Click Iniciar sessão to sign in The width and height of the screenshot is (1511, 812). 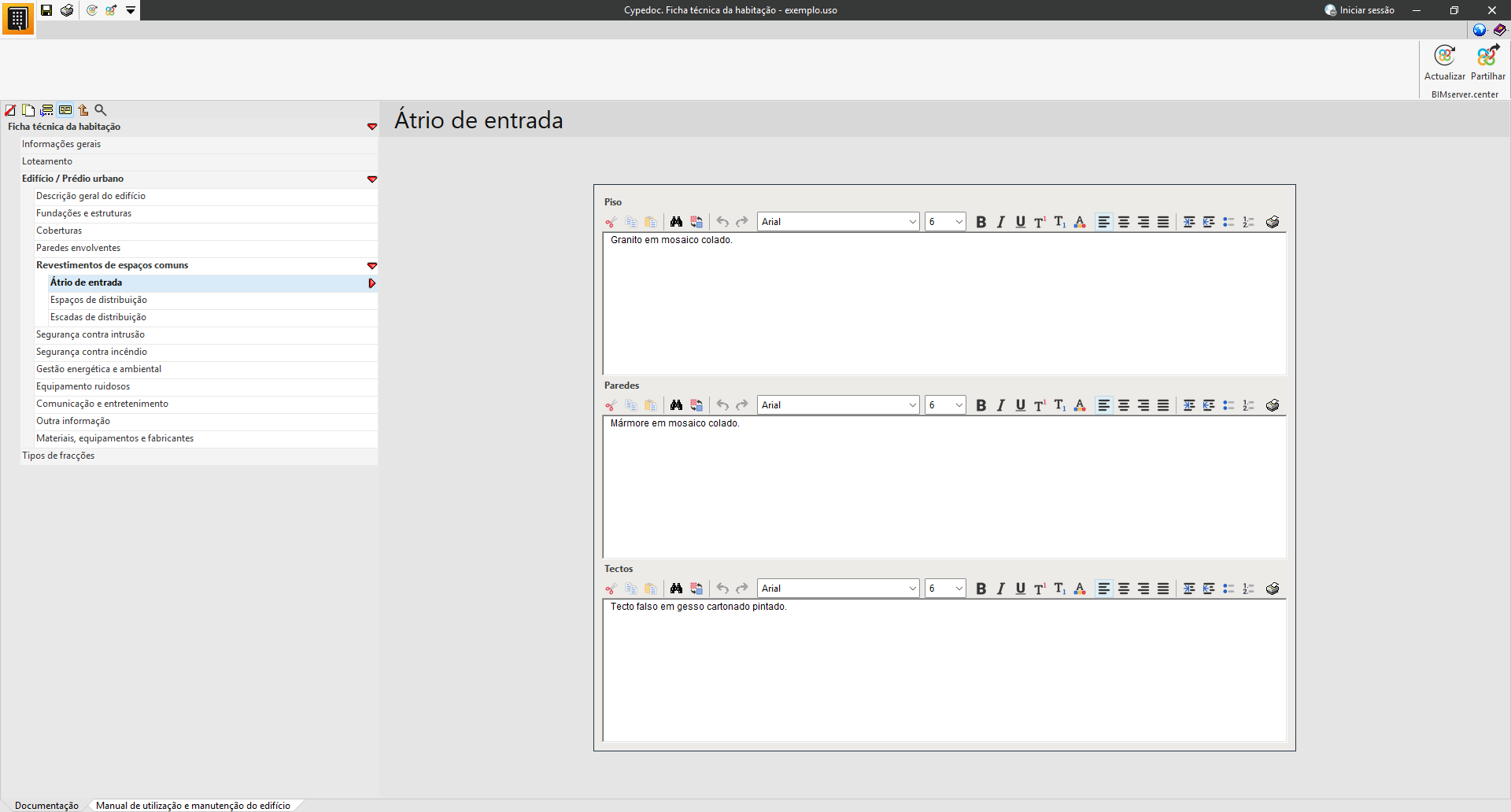1360,10
